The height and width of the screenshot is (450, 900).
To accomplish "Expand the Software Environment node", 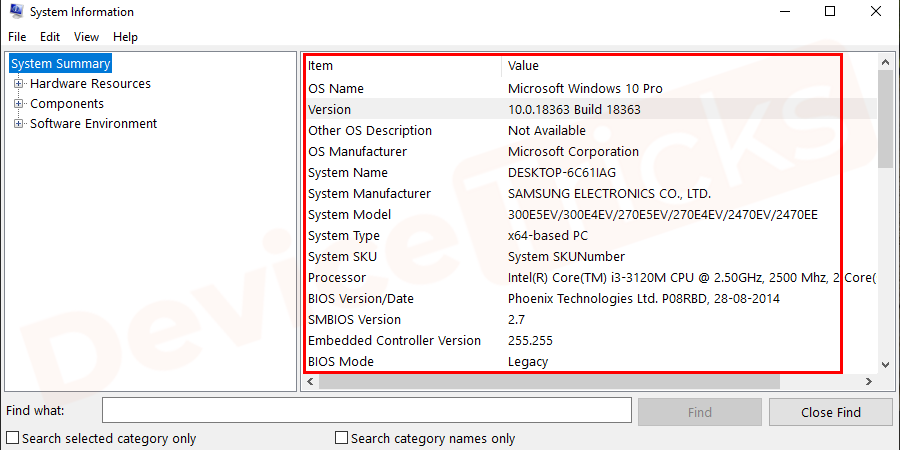I will pyautogui.click(x=18, y=124).
